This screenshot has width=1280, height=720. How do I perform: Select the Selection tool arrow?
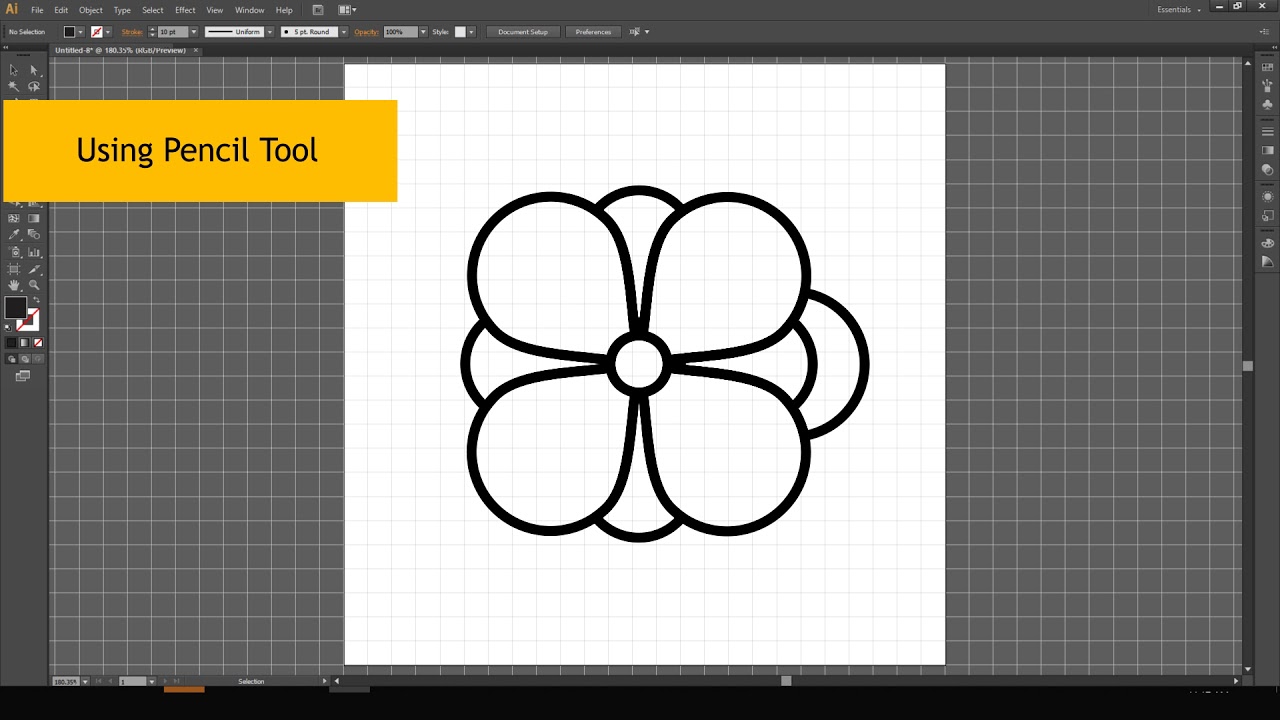pyautogui.click(x=13, y=70)
